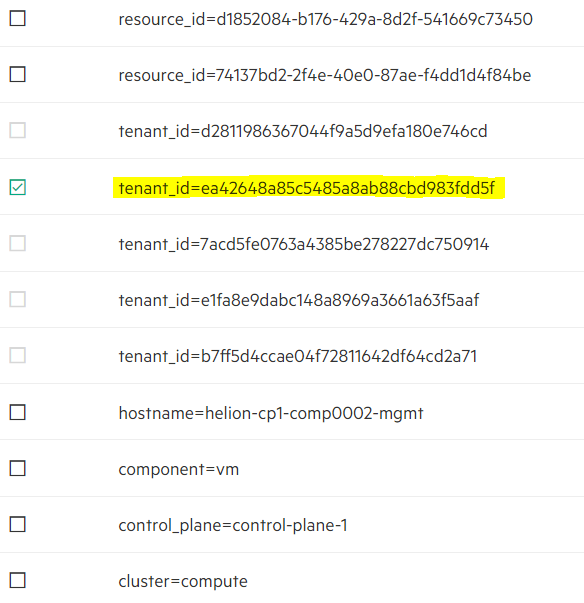This screenshot has height=603, width=584.
Task: Check the resource_id=74137bd2 checkbox
Action: [x=18, y=74]
